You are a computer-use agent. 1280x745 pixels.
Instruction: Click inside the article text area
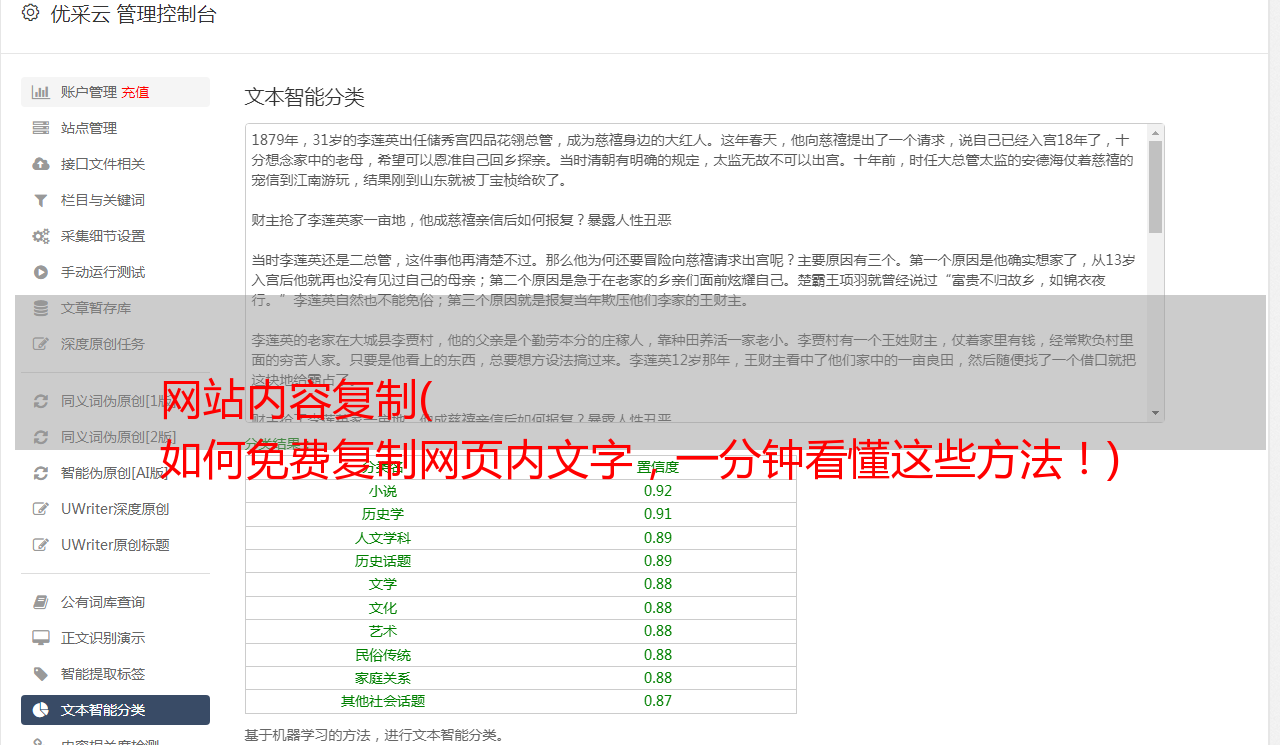[696, 272]
